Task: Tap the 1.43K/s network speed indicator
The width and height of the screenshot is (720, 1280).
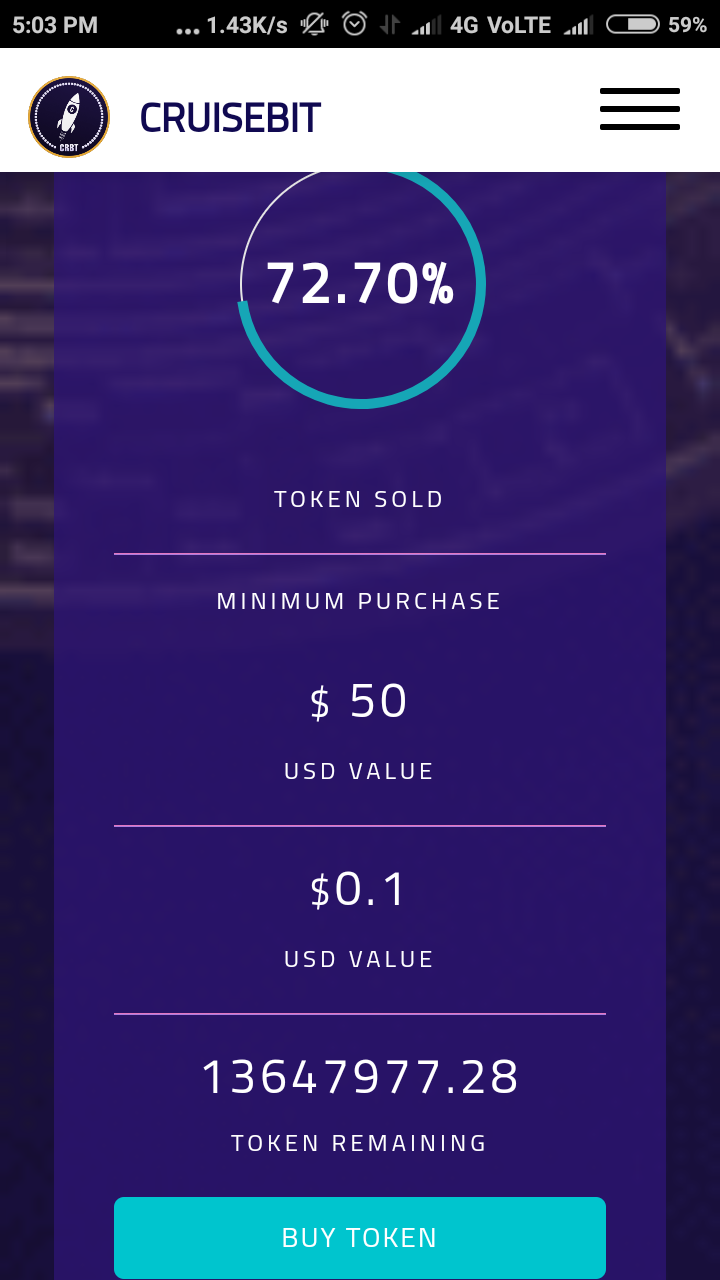Action: click(247, 25)
